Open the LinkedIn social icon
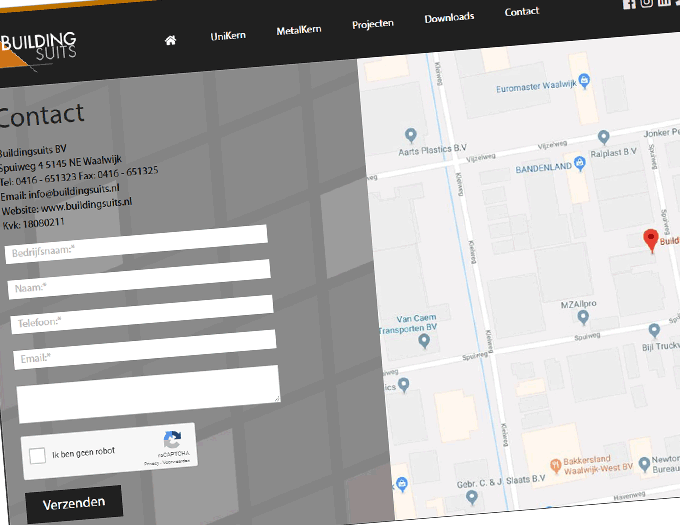680x525 pixels. click(x=664, y=2)
